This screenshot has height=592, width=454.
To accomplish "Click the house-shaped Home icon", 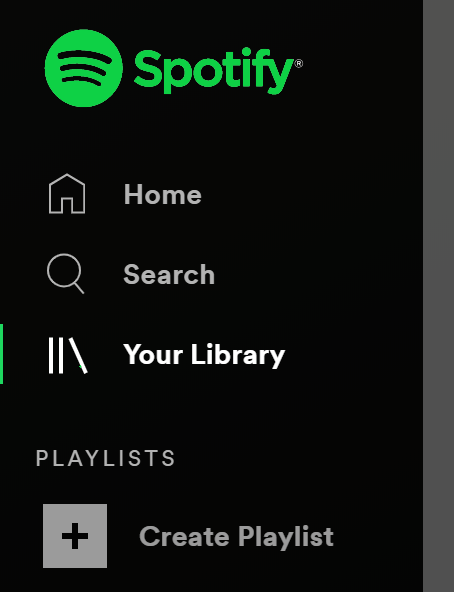I will pos(67,194).
